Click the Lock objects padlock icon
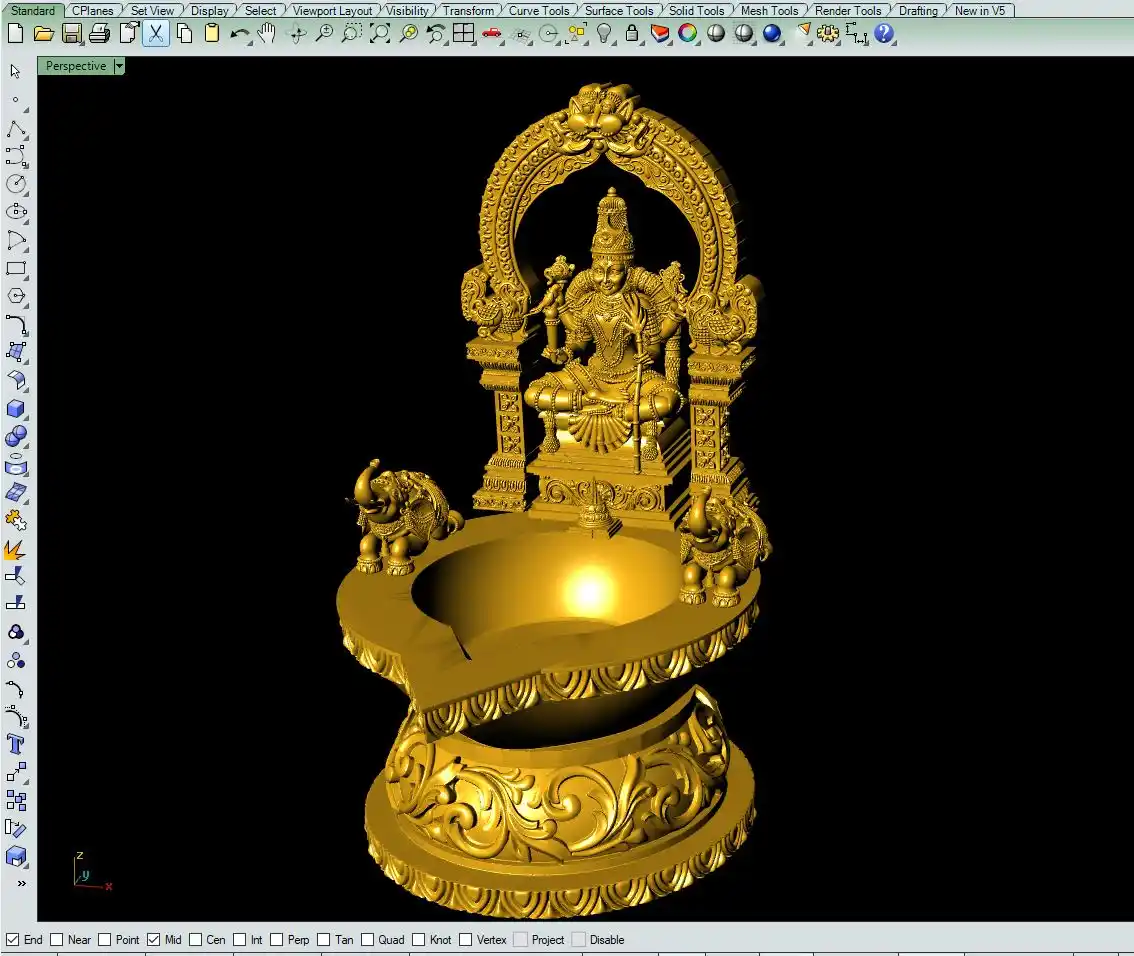The image size is (1134, 956). [632, 33]
